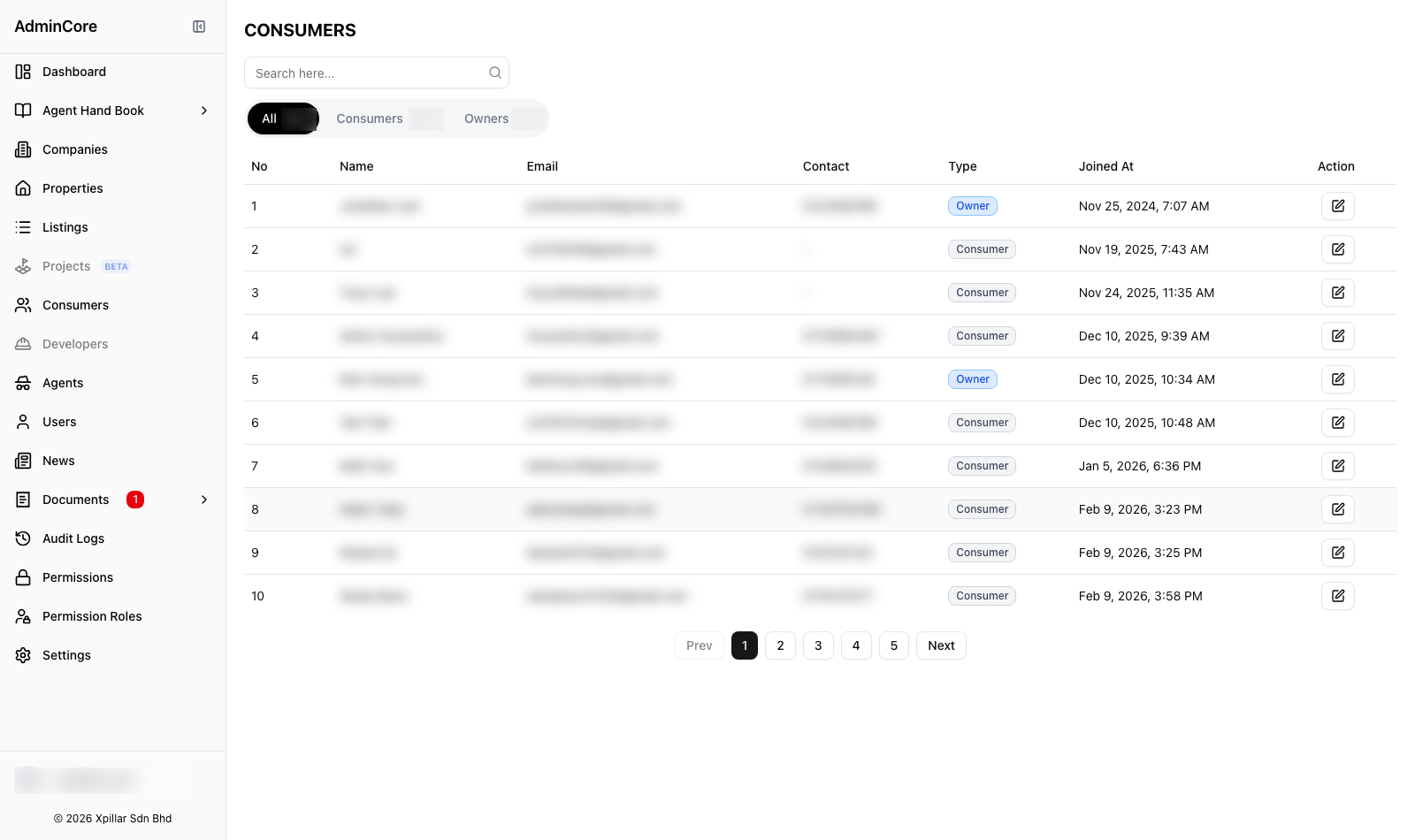This screenshot has width=1415, height=840.
Task: Edit row 4 joined at 9:39 AM
Action: click(1338, 336)
